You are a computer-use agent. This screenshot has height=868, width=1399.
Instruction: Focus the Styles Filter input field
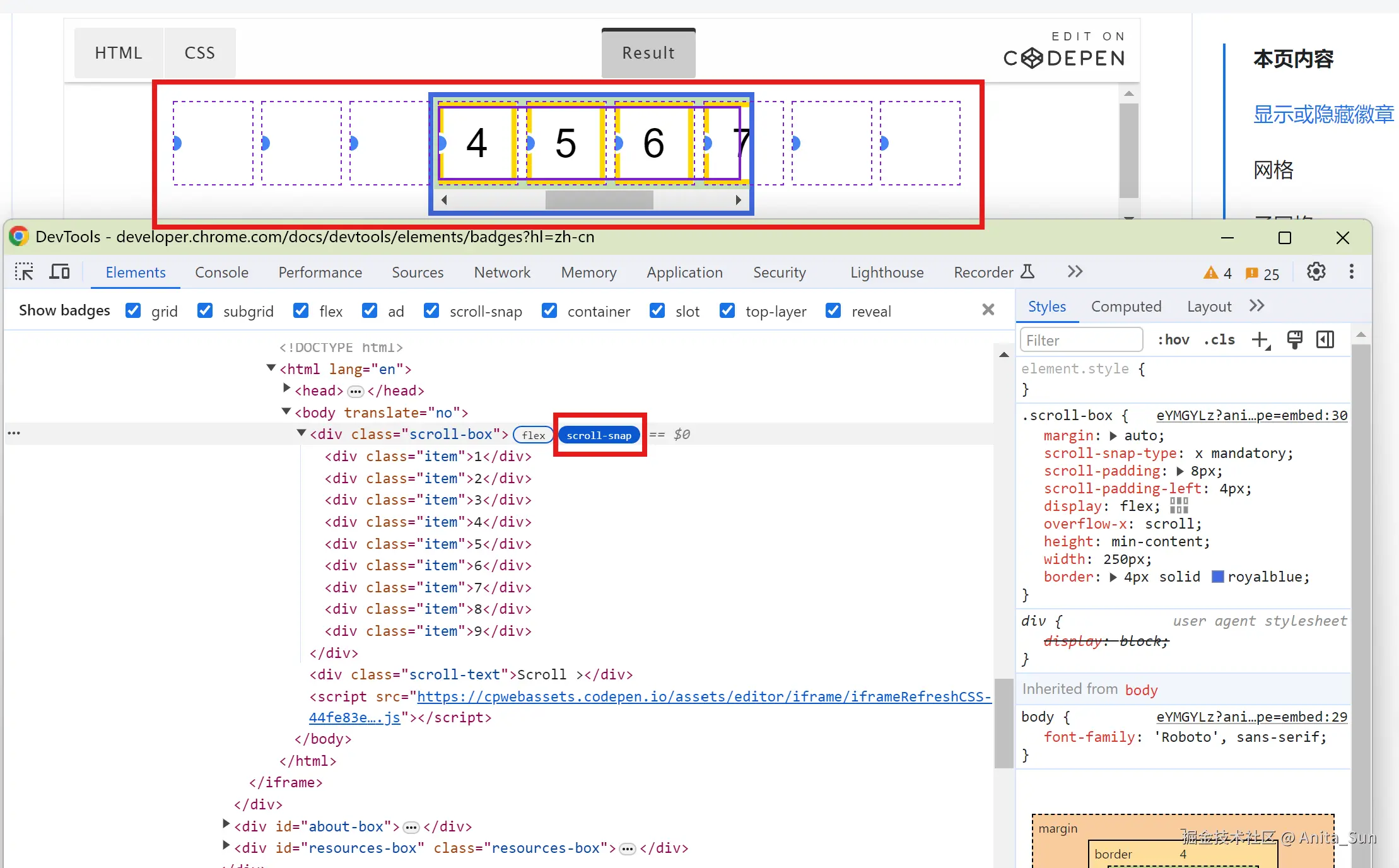pos(1081,340)
